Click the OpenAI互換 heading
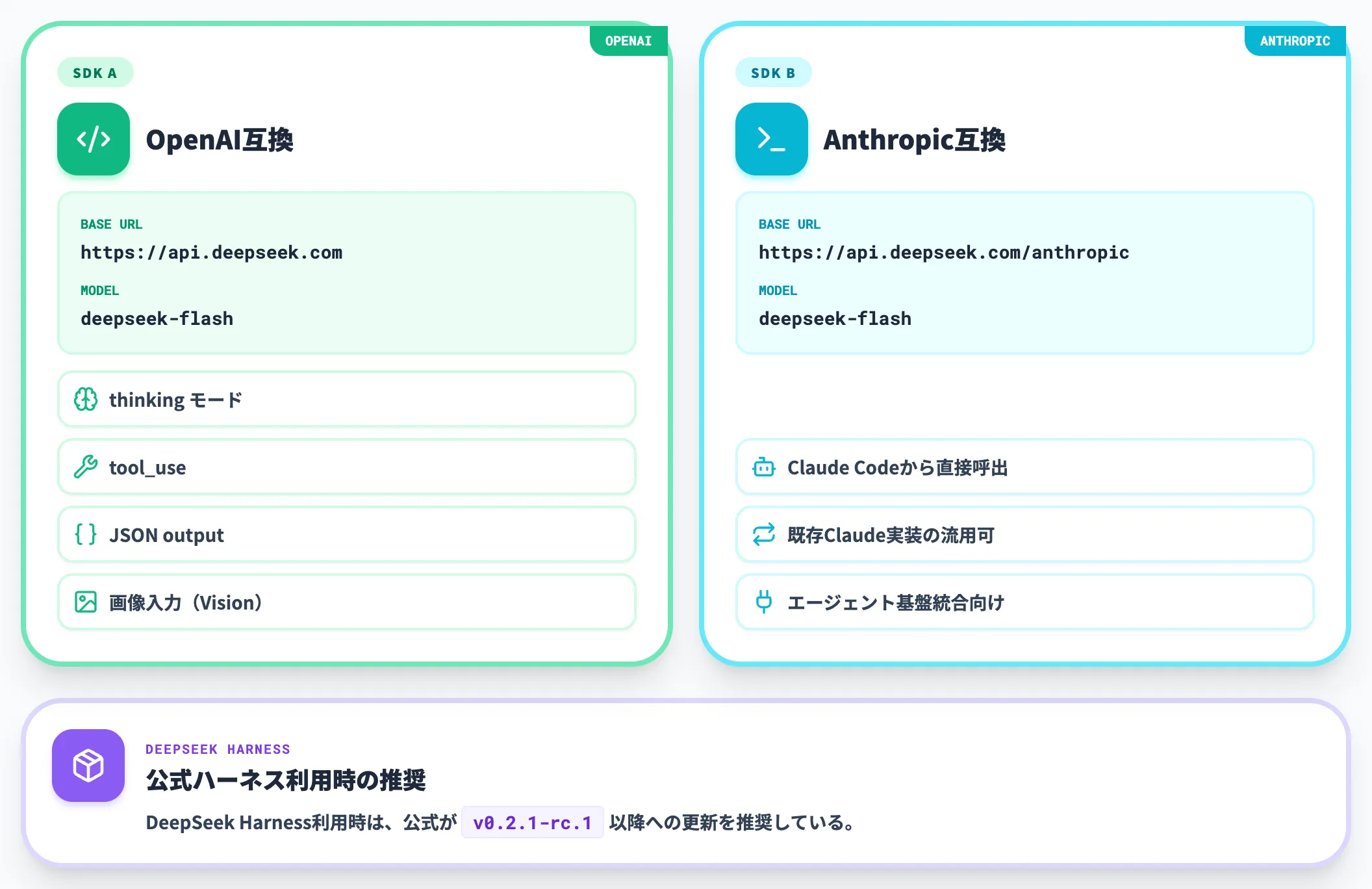The image size is (1372, 889). tap(220, 140)
